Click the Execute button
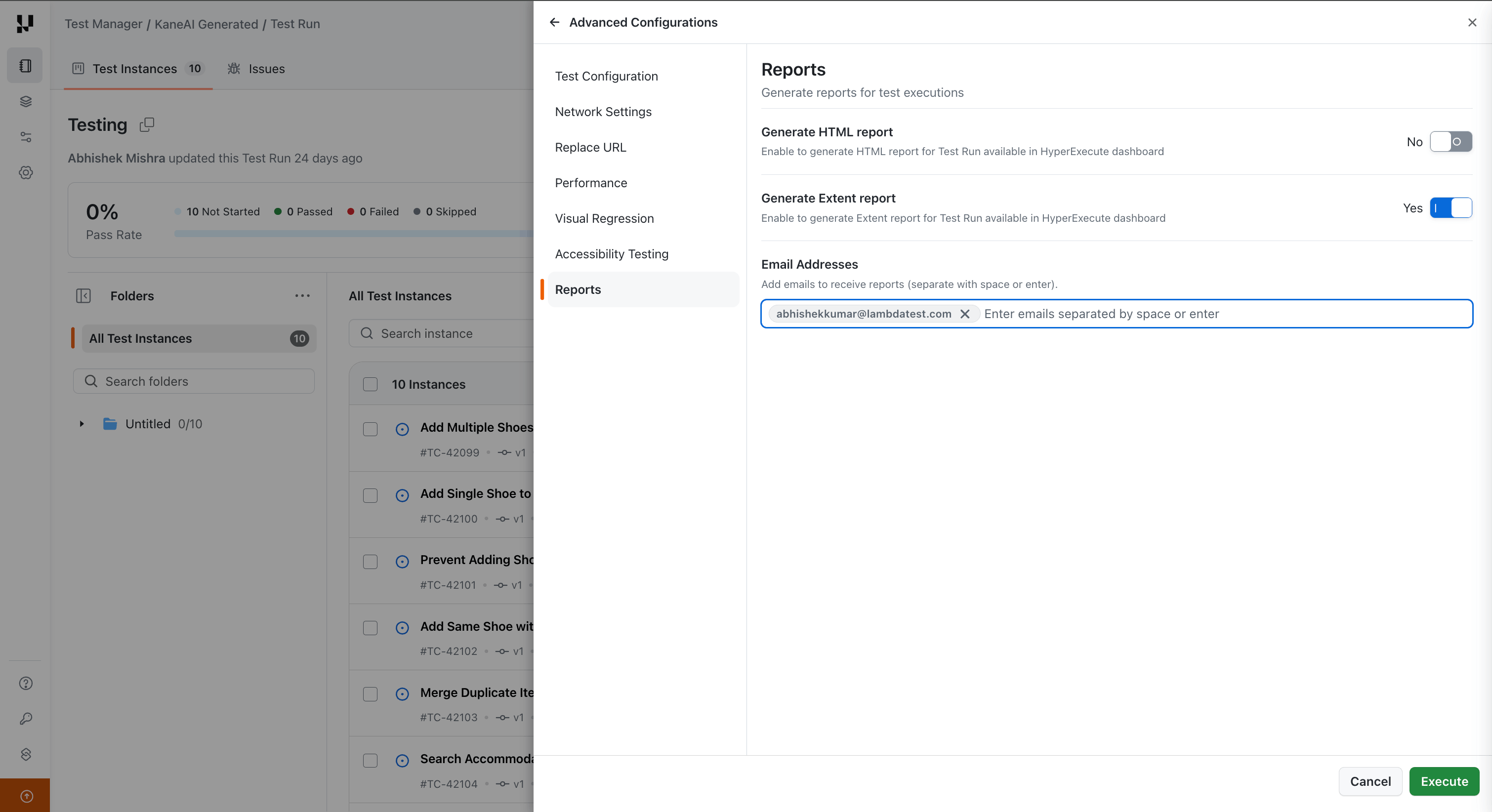Viewport: 1492px width, 812px height. click(1444, 781)
